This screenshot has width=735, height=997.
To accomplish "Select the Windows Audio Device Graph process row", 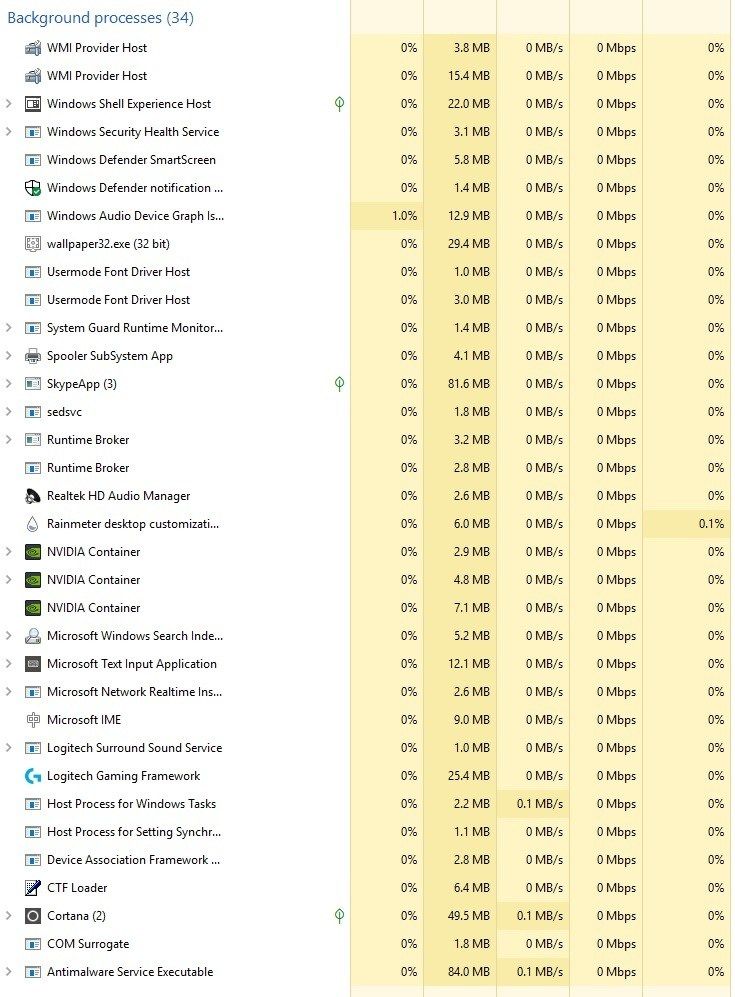I will pyautogui.click(x=135, y=216).
